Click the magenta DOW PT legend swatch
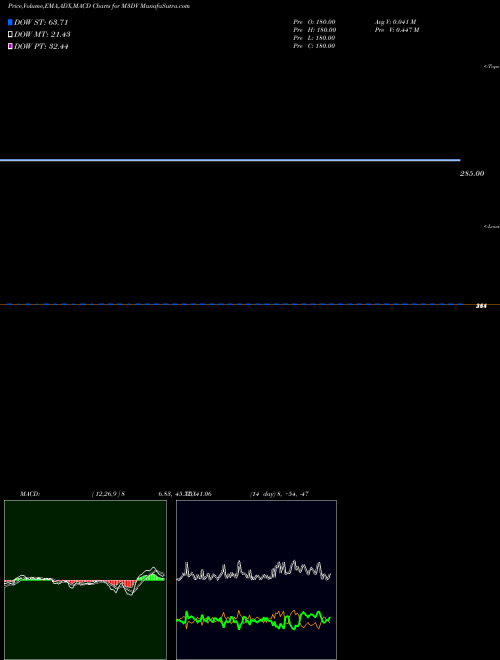Screen dimensions: 500x660 point(10,46)
